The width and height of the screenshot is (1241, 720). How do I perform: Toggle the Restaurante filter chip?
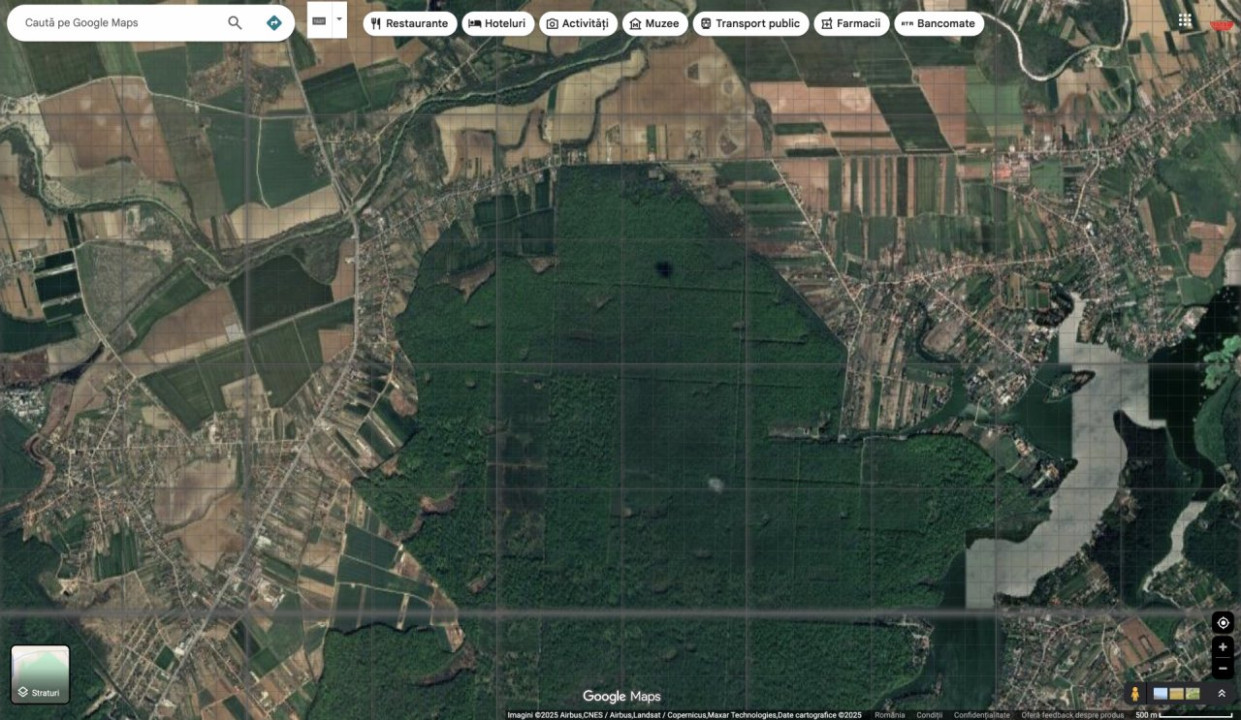tap(410, 22)
